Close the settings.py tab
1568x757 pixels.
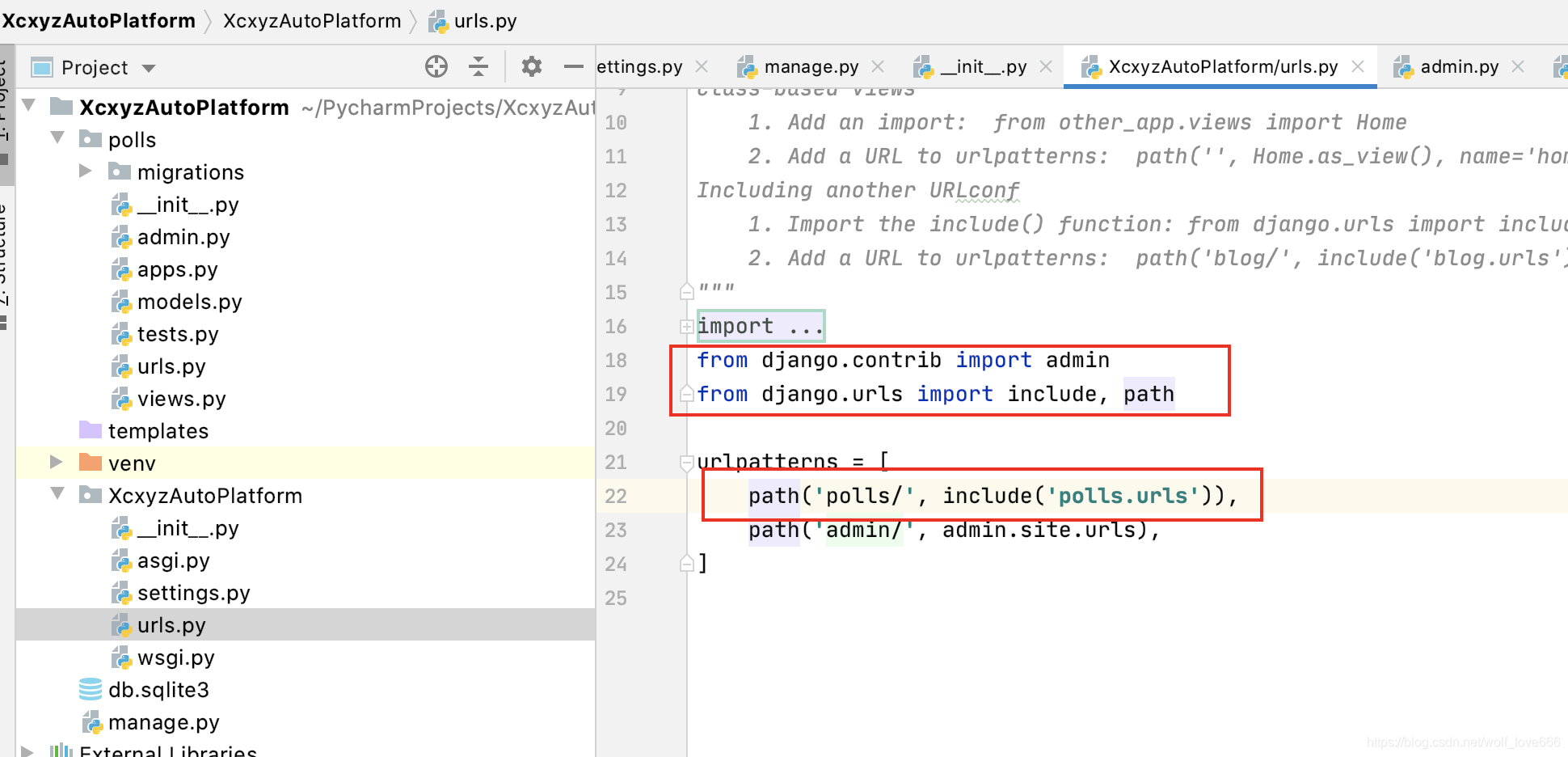click(x=702, y=66)
